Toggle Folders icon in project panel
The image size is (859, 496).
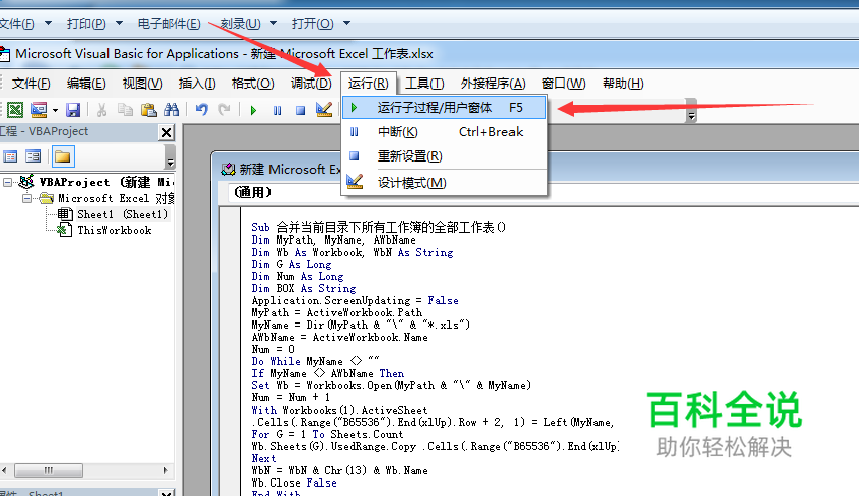point(62,157)
